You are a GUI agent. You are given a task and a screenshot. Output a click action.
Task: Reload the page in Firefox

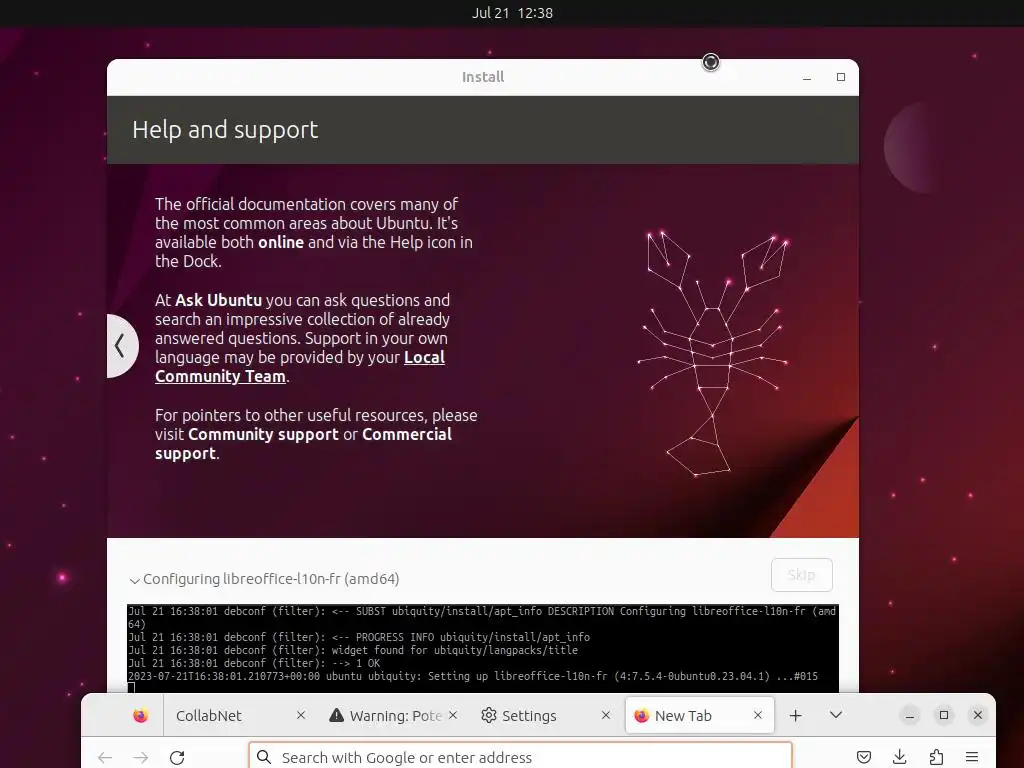177,758
